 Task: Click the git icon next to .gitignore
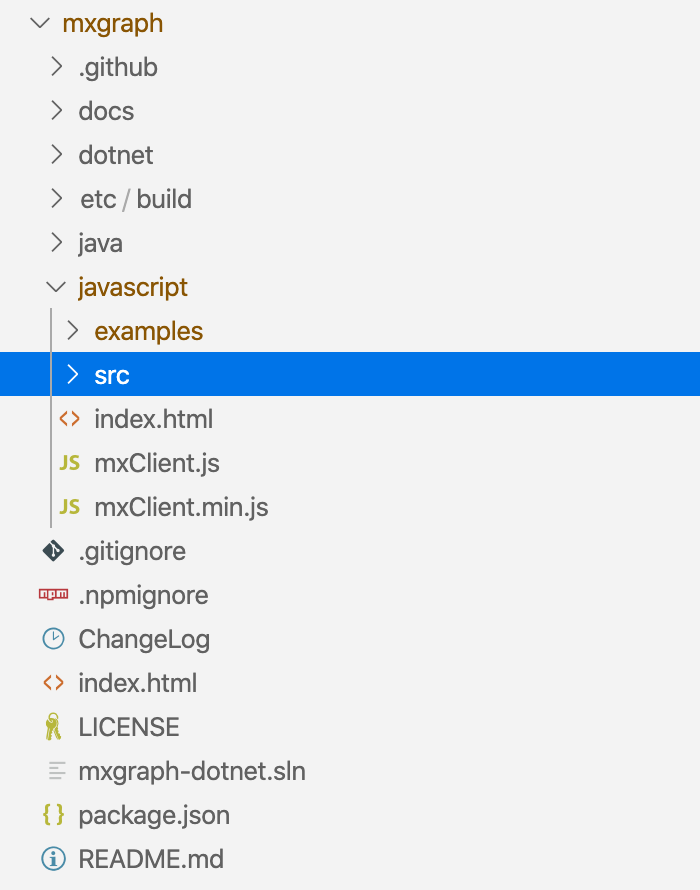coord(52,551)
